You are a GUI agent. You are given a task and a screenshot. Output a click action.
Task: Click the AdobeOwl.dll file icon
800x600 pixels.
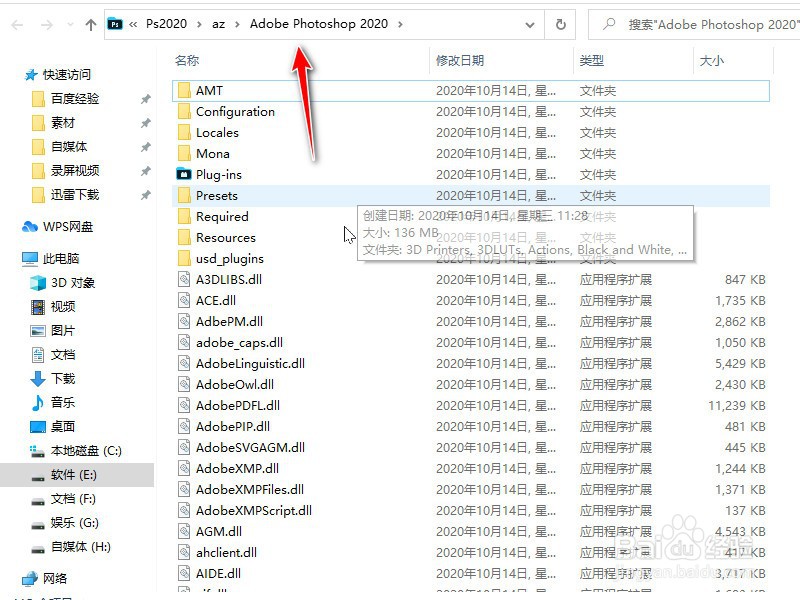click(x=184, y=385)
